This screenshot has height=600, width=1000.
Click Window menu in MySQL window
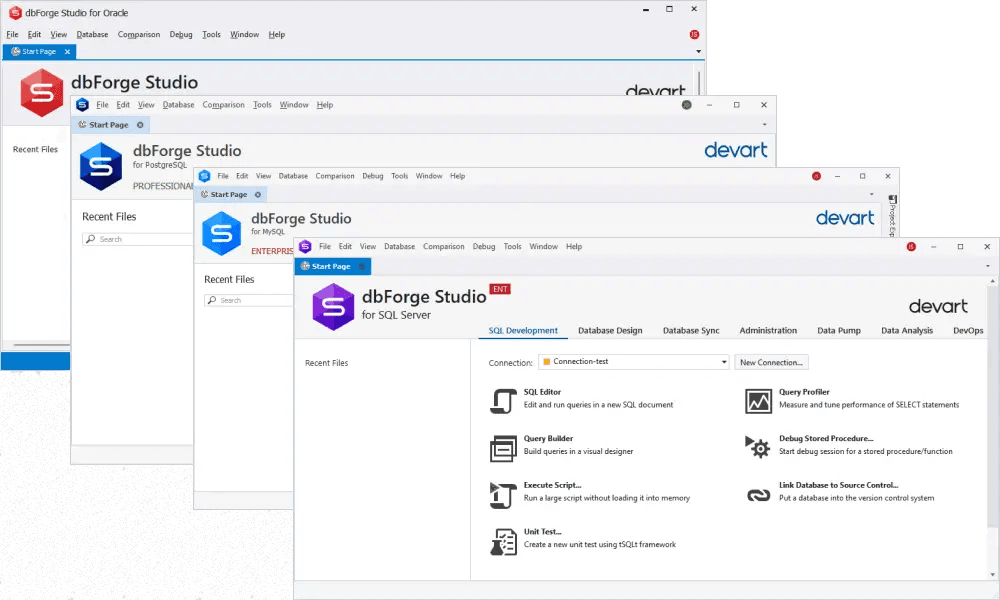tap(429, 176)
